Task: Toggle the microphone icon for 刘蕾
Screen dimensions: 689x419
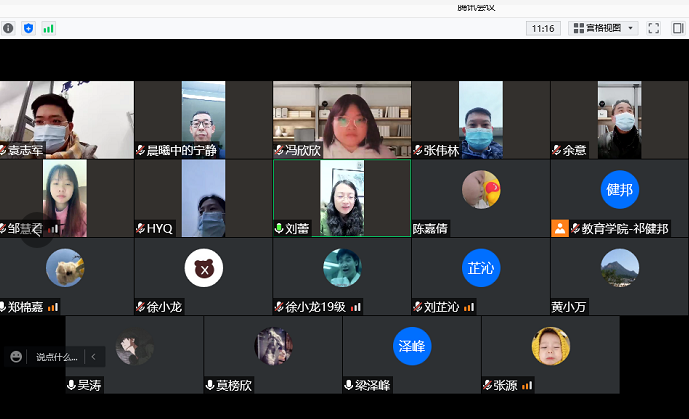Action: (280, 228)
